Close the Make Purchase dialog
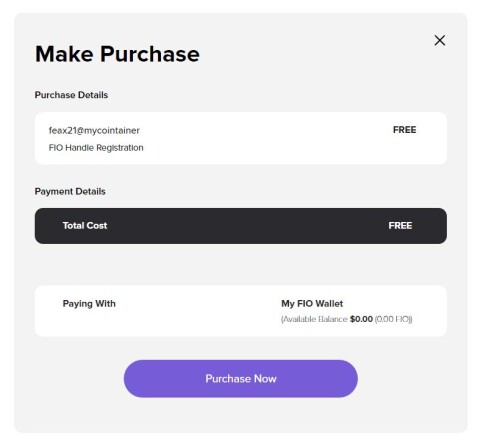 [440, 40]
